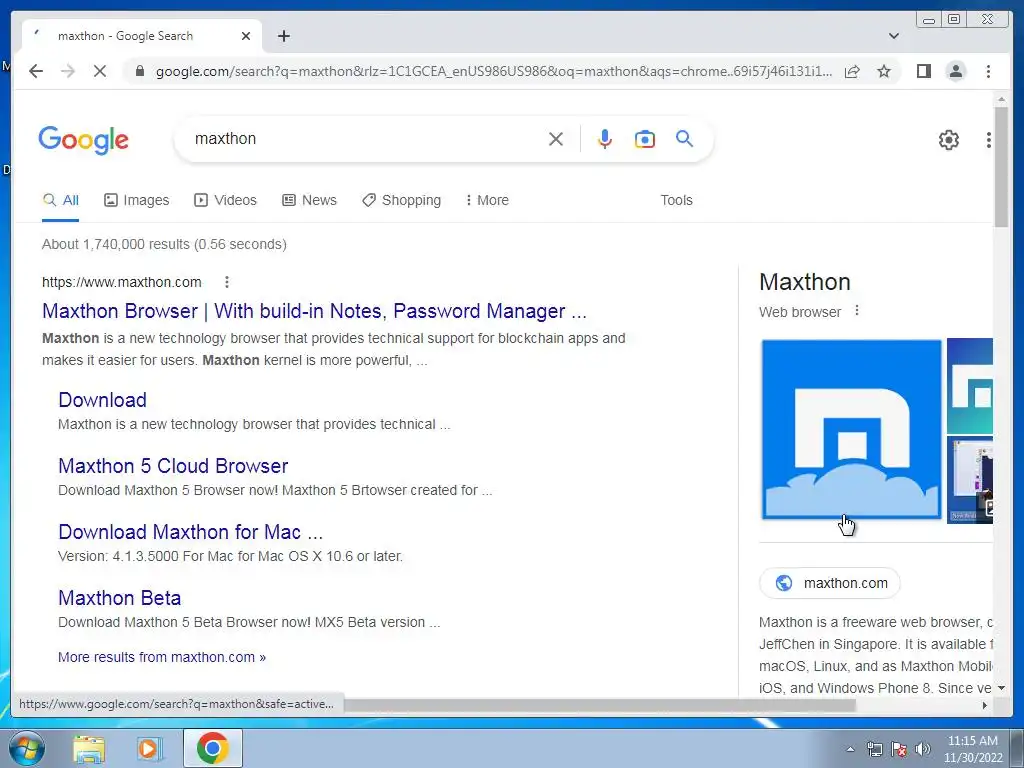Screen dimensions: 1024x768
Task: Open the volume speaker tray icon
Action: [x=923, y=749]
